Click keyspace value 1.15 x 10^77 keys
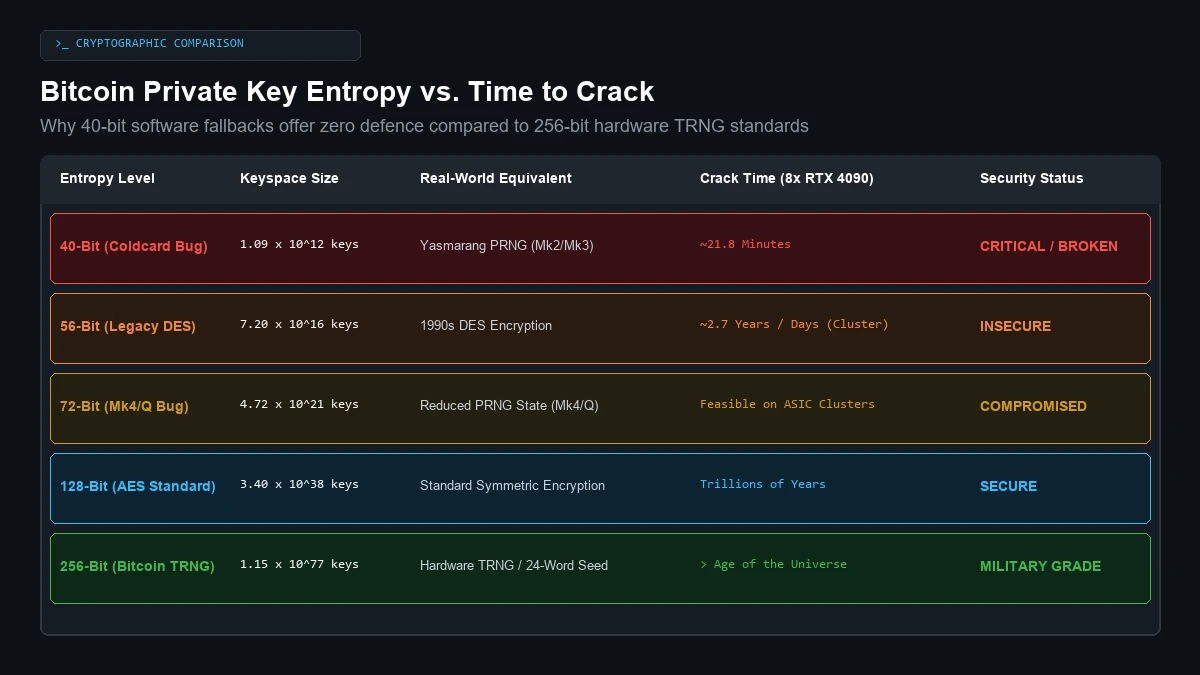Screen dimensions: 1200x675 pyautogui.click(x=299, y=564)
